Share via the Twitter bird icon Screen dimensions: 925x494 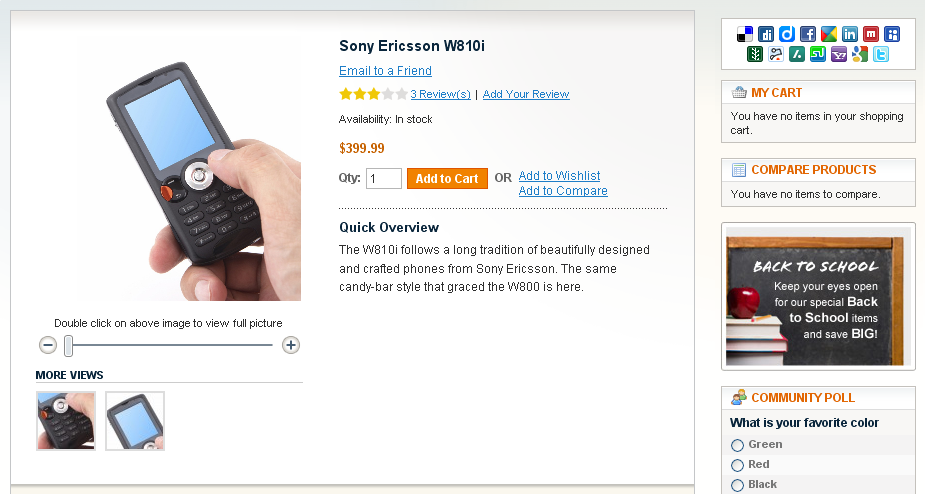[x=881, y=54]
